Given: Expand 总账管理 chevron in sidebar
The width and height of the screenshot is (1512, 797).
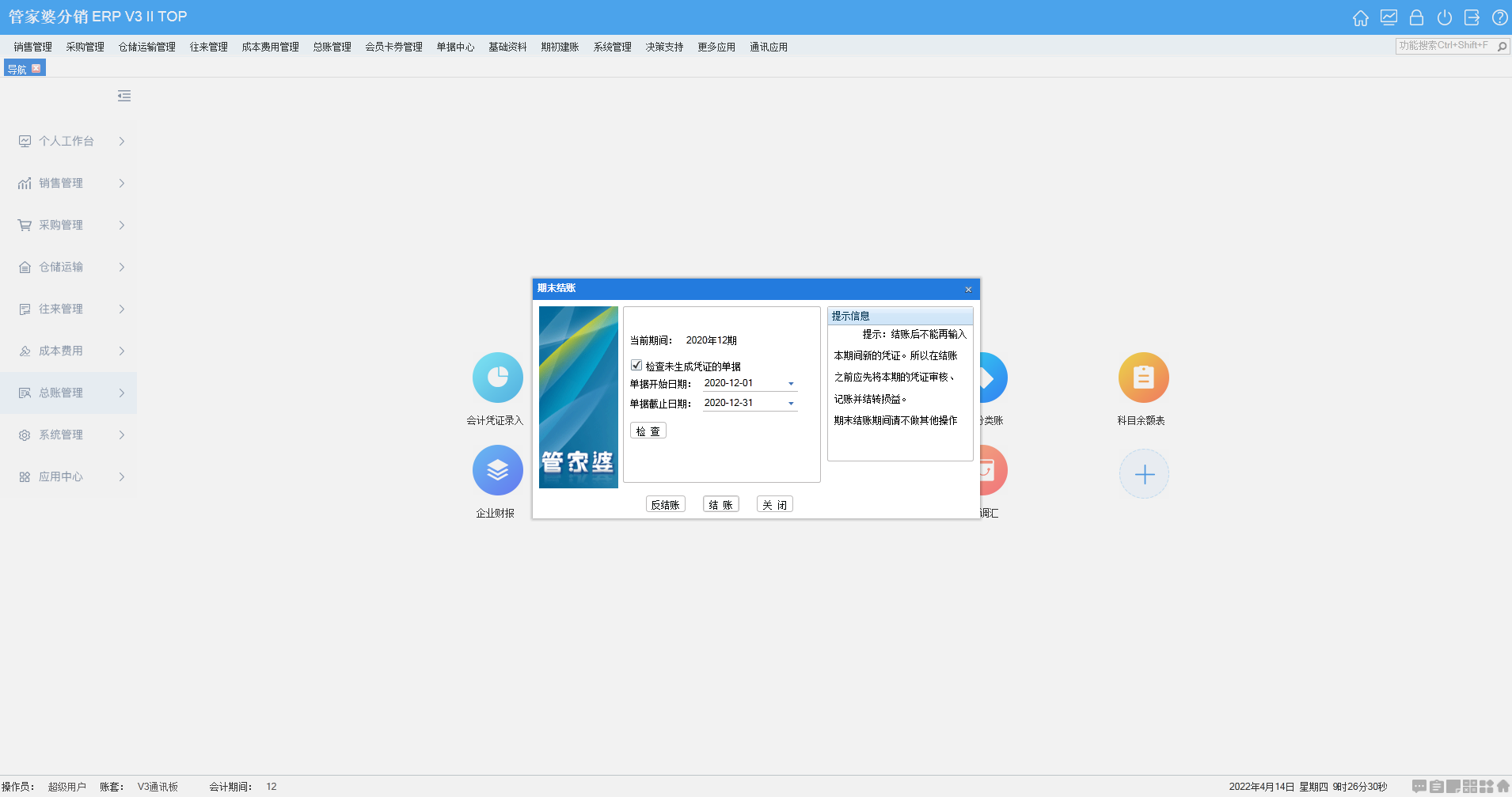Looking at the screenshot, I should pos(122,393).
